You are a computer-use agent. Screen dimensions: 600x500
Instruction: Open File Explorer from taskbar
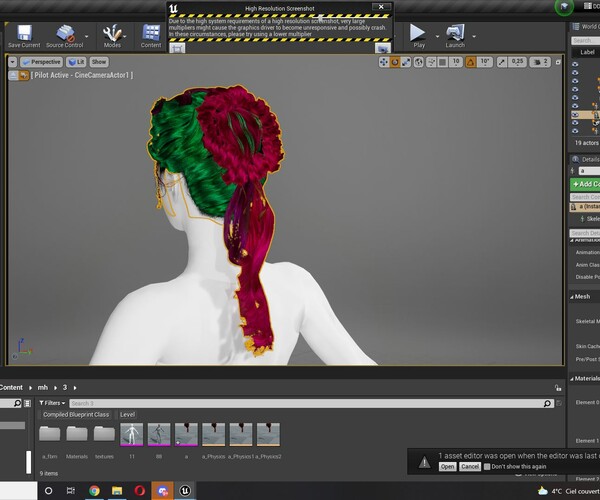(x=117, y=490)
